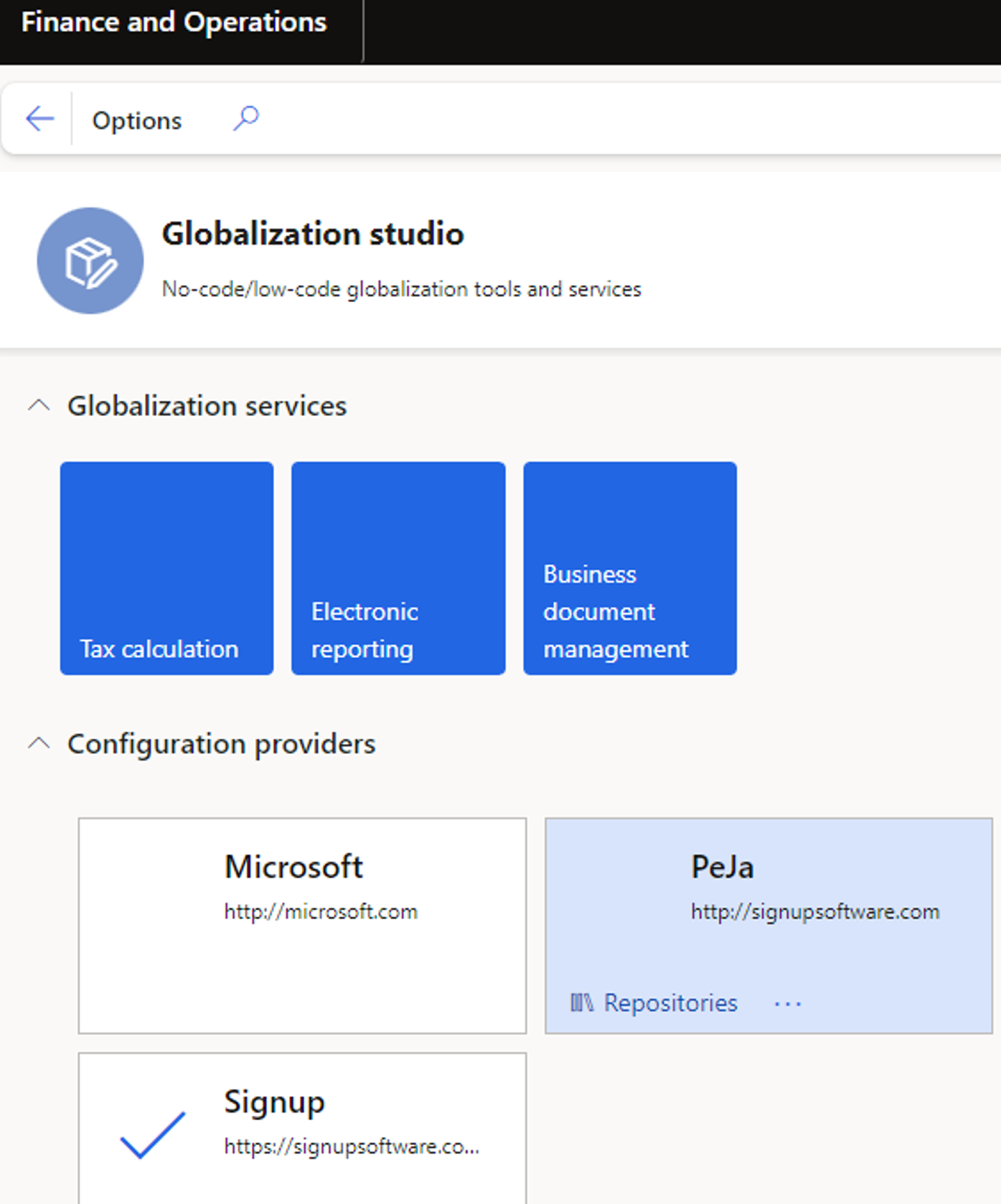Collapse the Configuration providers section
The height and width of the screenshot is (1204, 1001).
39,743
